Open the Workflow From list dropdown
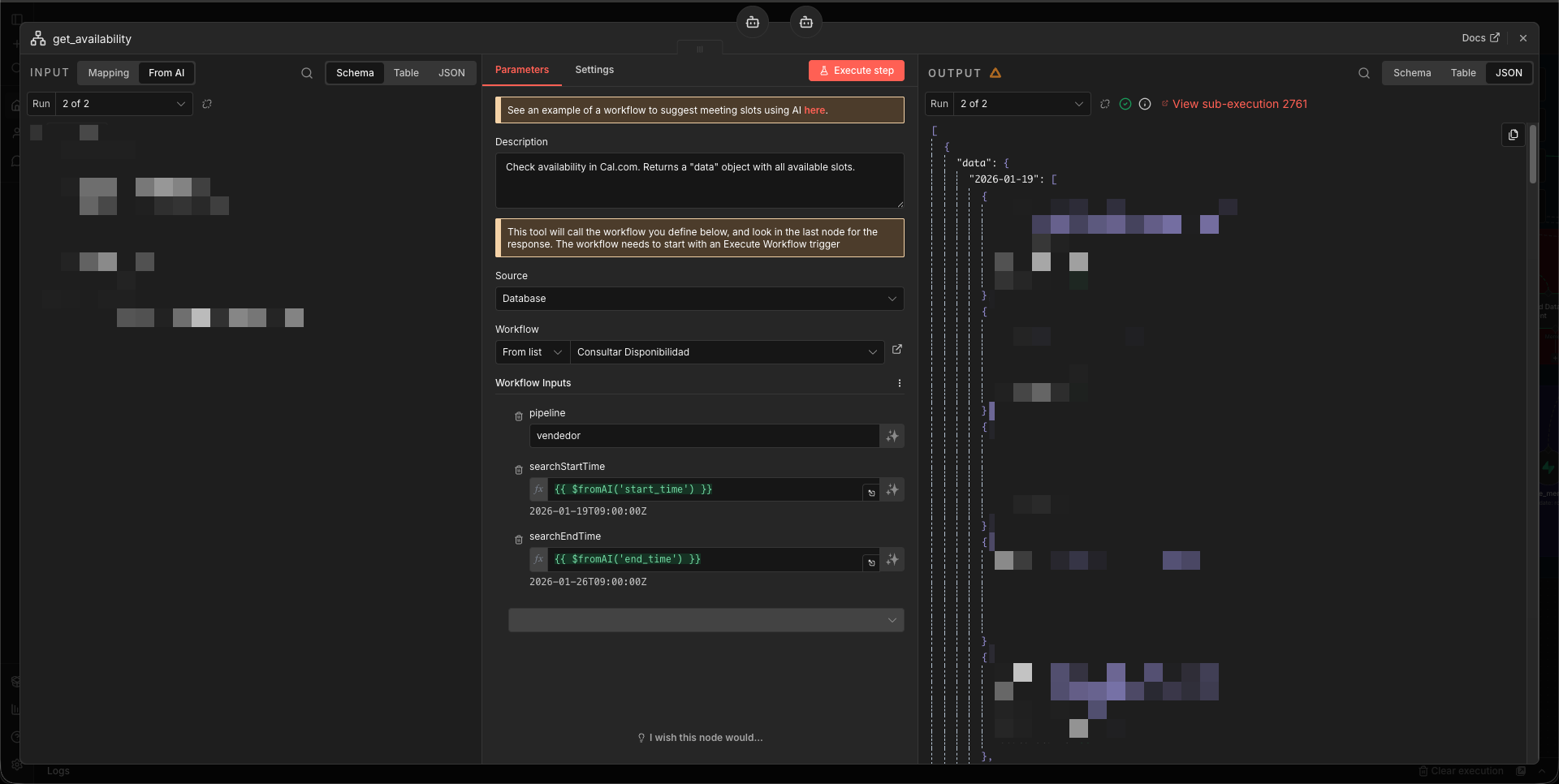 (x=532, y=352)
